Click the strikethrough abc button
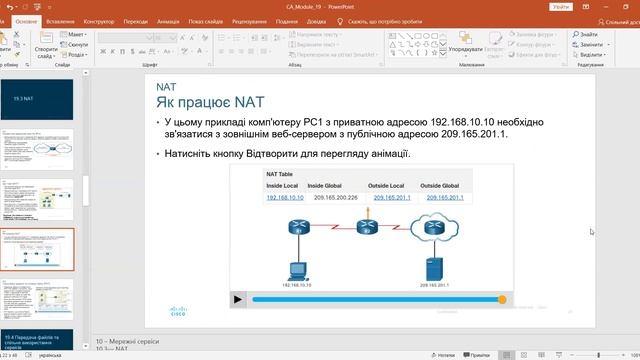This screenshot has width=640, height=360. [142, 52]
